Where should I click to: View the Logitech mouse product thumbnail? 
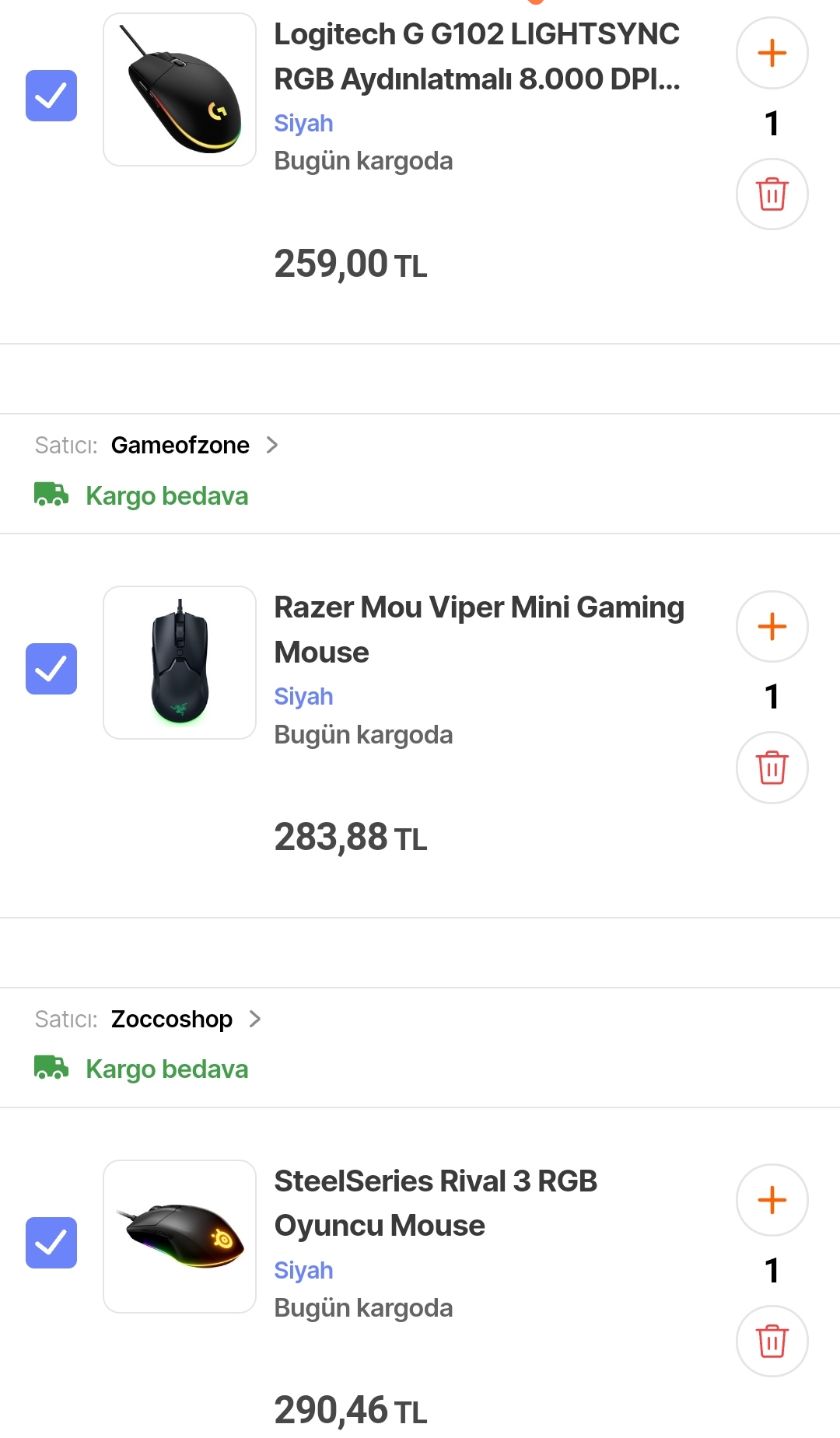pos(180,89)
